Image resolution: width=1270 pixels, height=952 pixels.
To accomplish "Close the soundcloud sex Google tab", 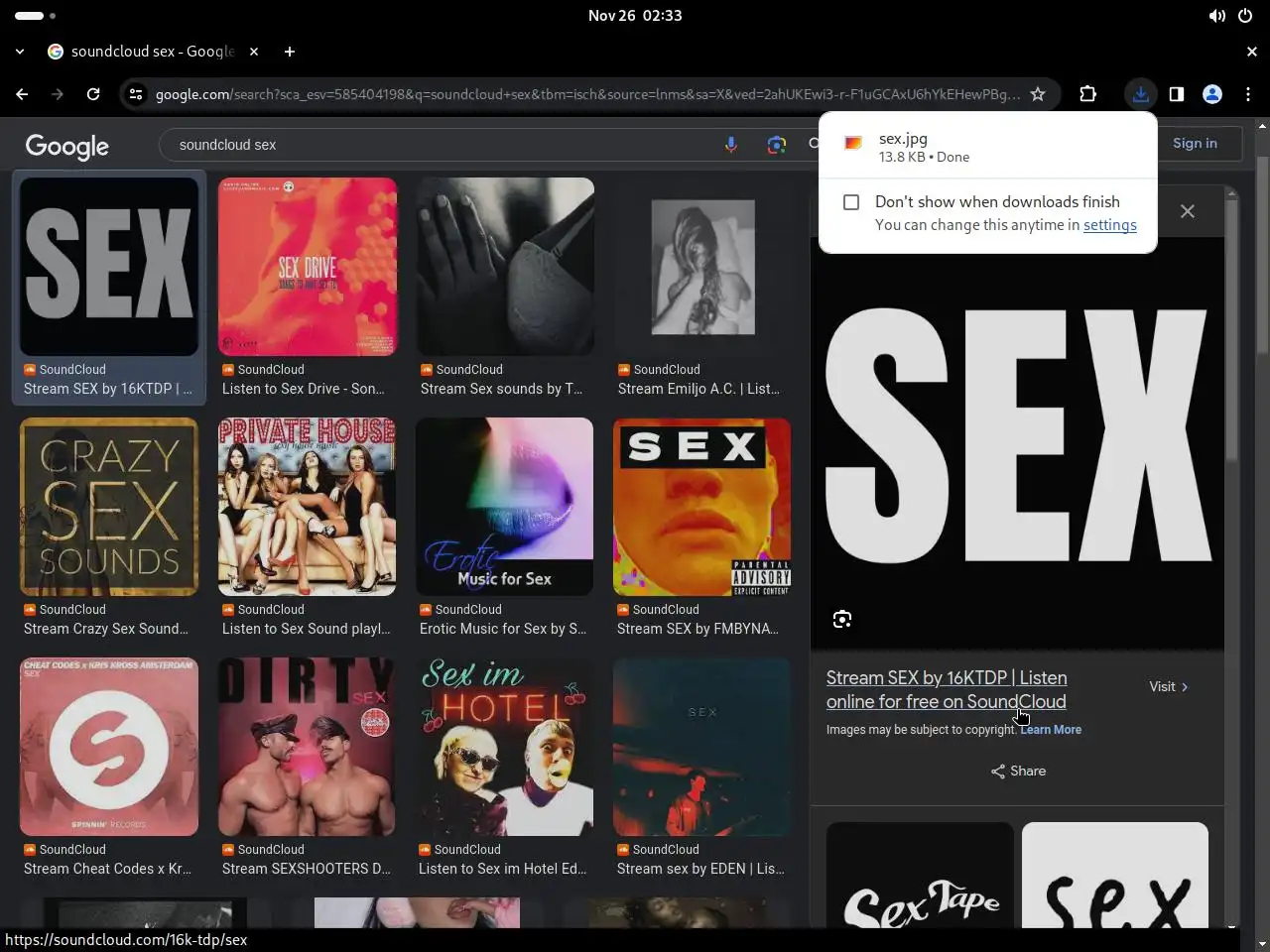I will pyautogui.click(x=254, y=52).
